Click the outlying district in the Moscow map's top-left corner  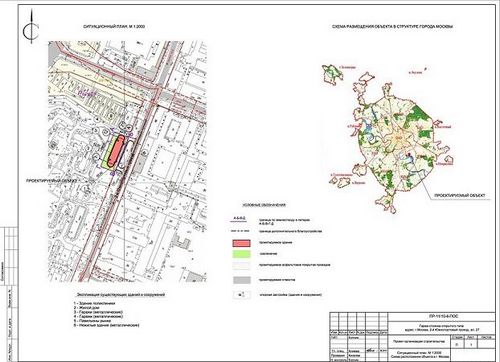pos(332,74)
